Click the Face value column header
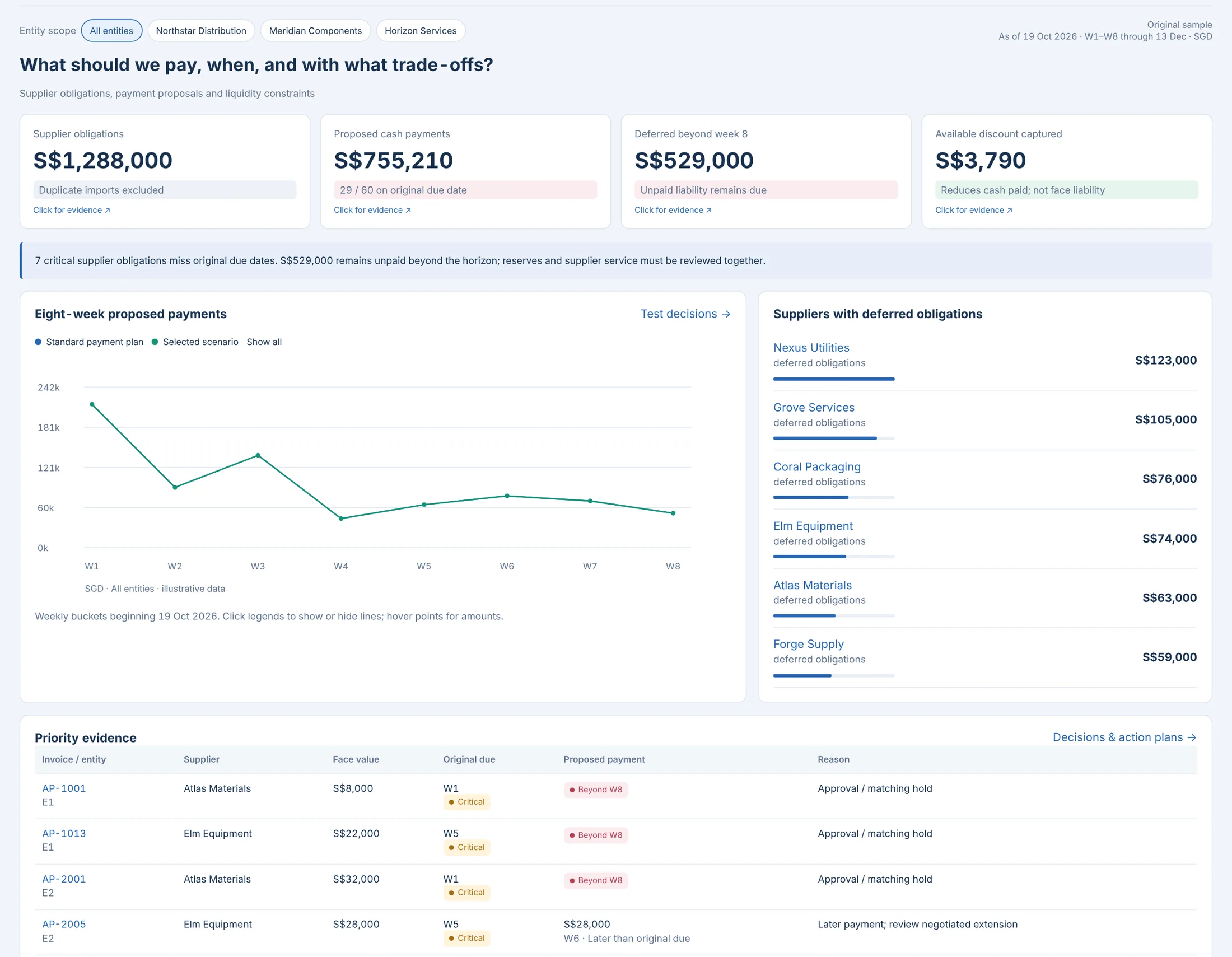 coord(356,759)
